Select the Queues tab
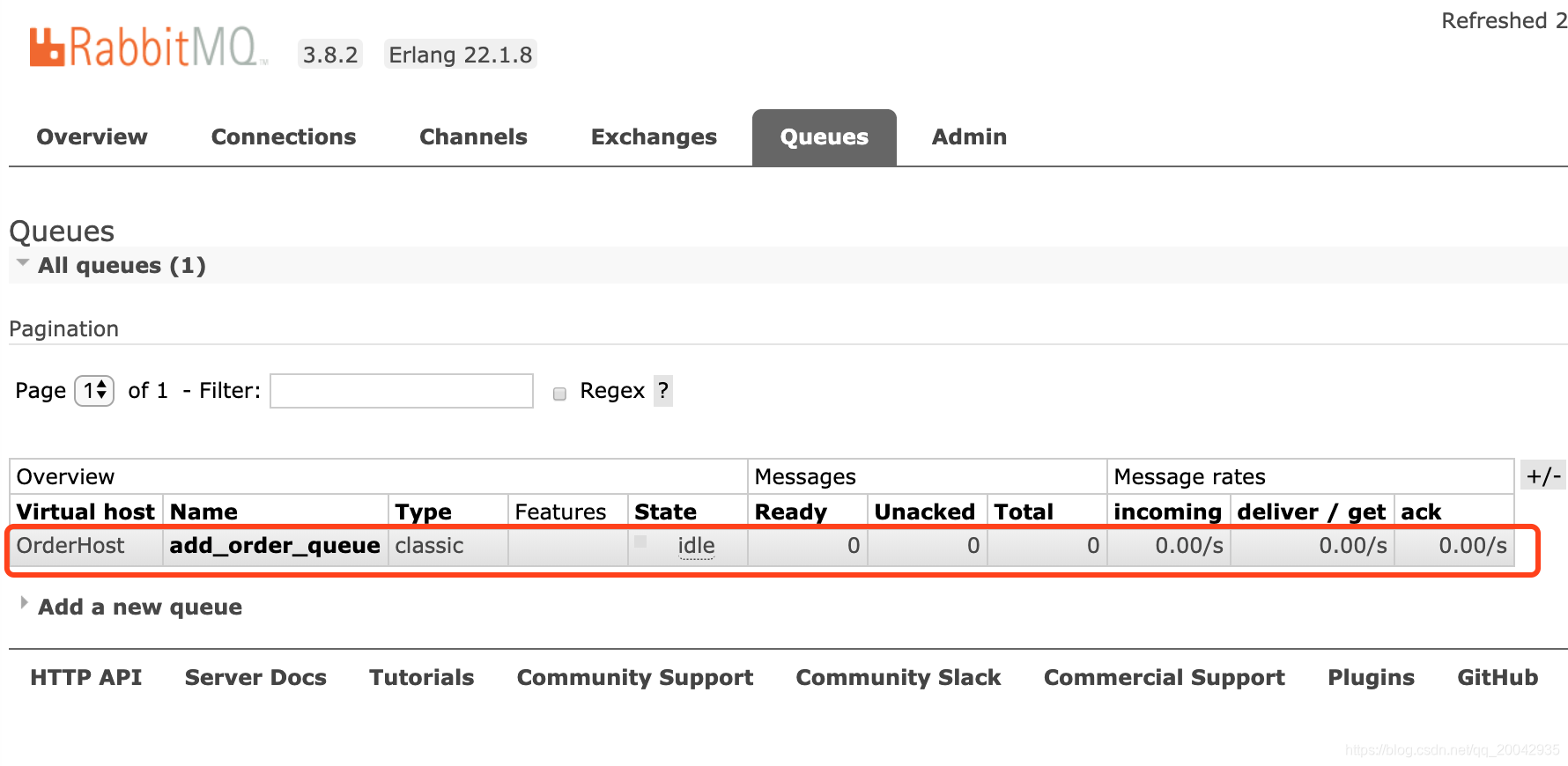Image resolution: width=1568 pixels, height=766 pixels. 825,137
